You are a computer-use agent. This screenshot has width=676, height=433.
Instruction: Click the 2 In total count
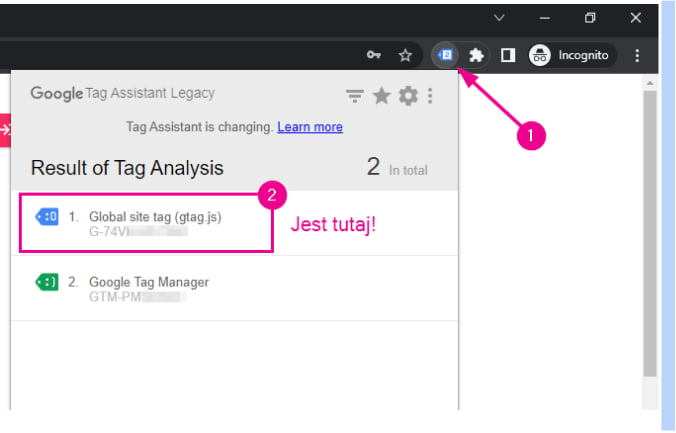[397, 167]
